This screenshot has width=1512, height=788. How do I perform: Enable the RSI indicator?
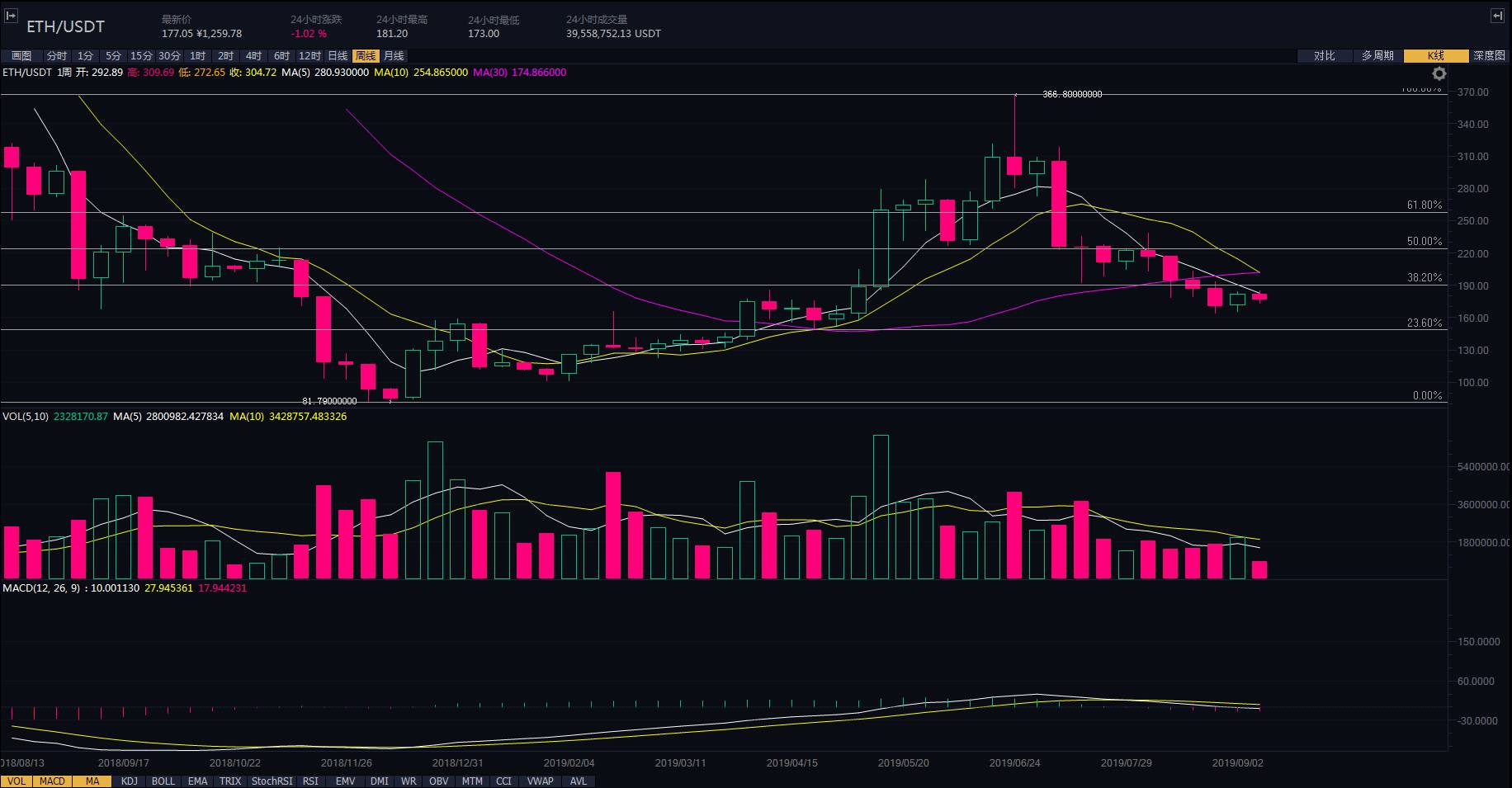310,781
